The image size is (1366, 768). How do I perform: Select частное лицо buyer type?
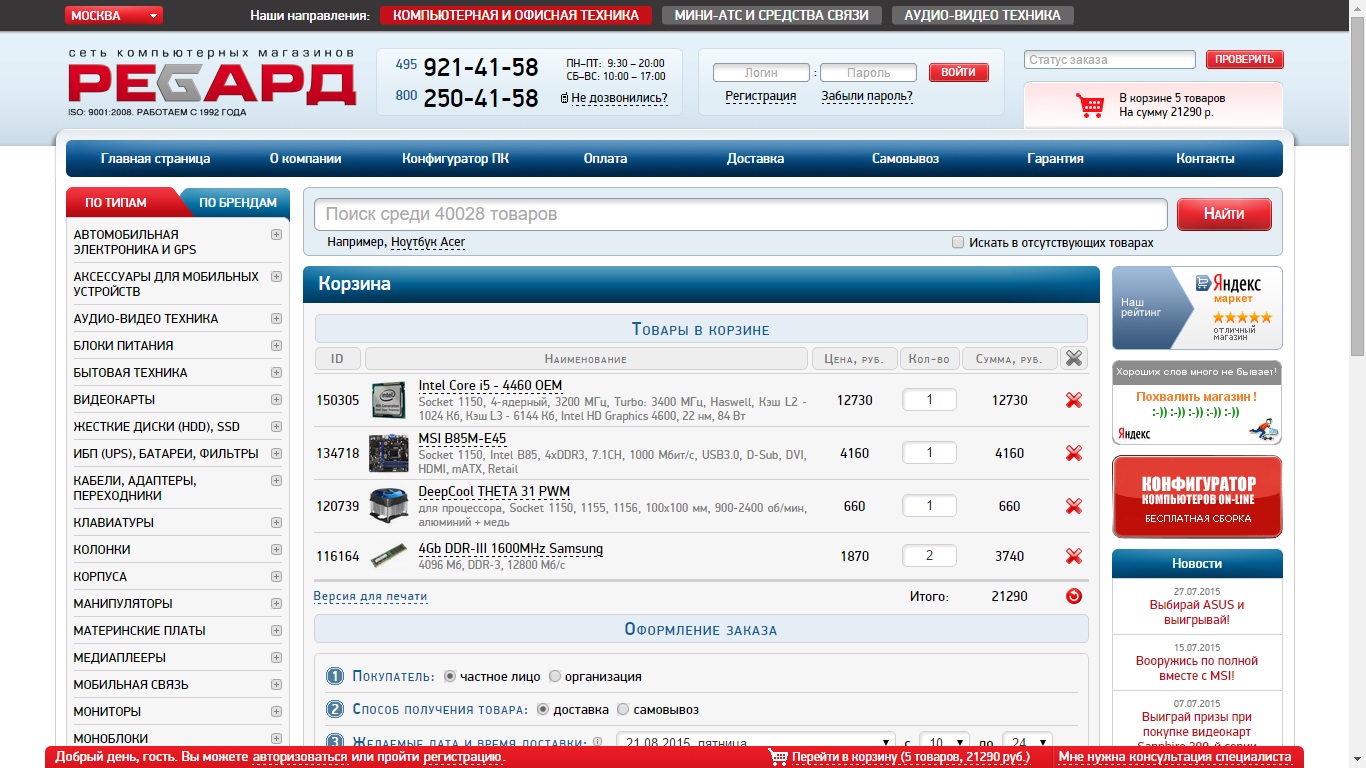coord(450,676)
